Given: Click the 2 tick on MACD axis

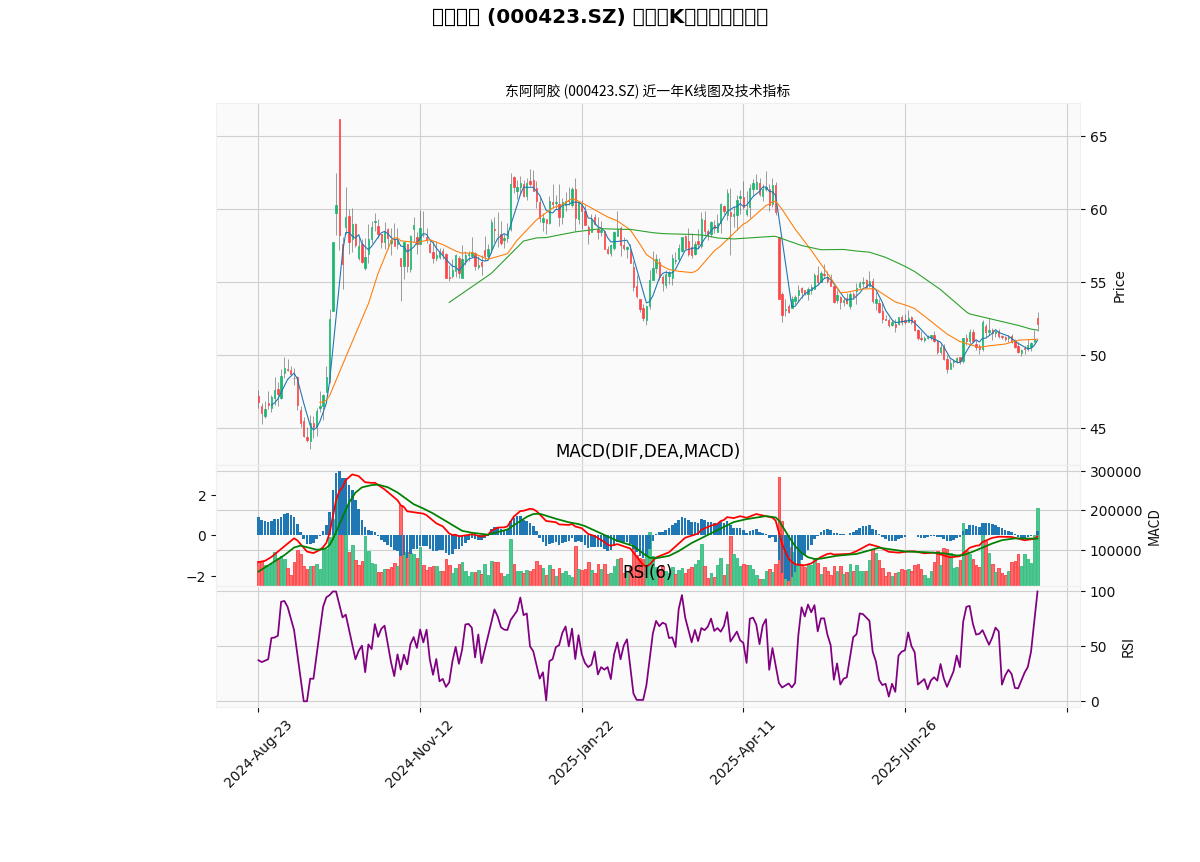Looking at the screenshot, I should point(201,496).
